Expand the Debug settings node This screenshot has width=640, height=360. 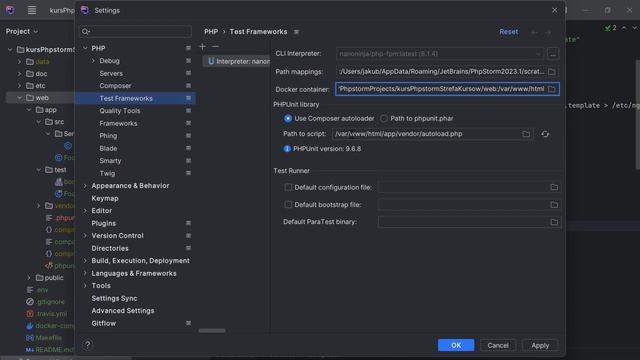click(x=93, y=61)
